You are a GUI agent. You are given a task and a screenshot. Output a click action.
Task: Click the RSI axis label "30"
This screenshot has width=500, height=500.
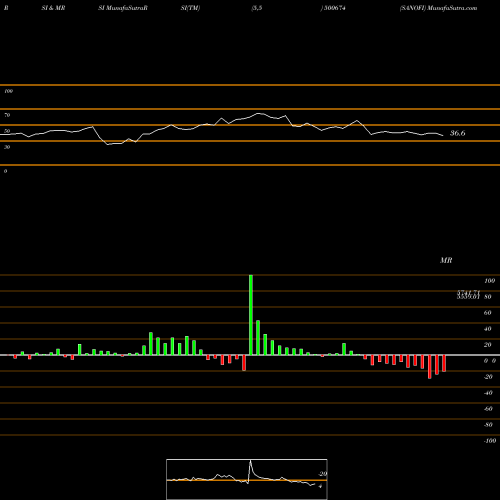point(7,147)
